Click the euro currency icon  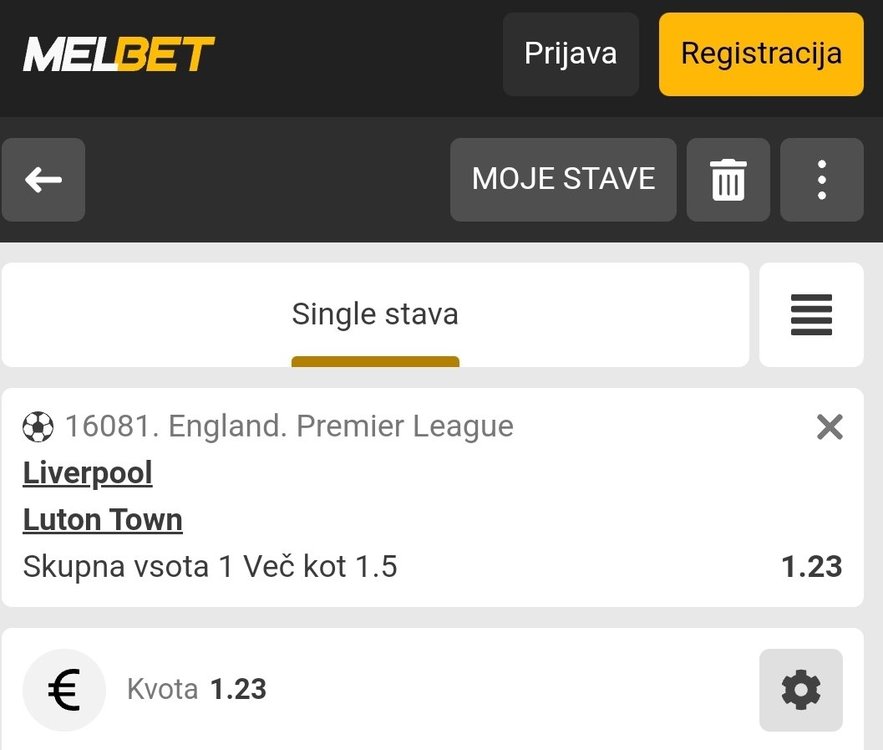[x=64, y=690]
